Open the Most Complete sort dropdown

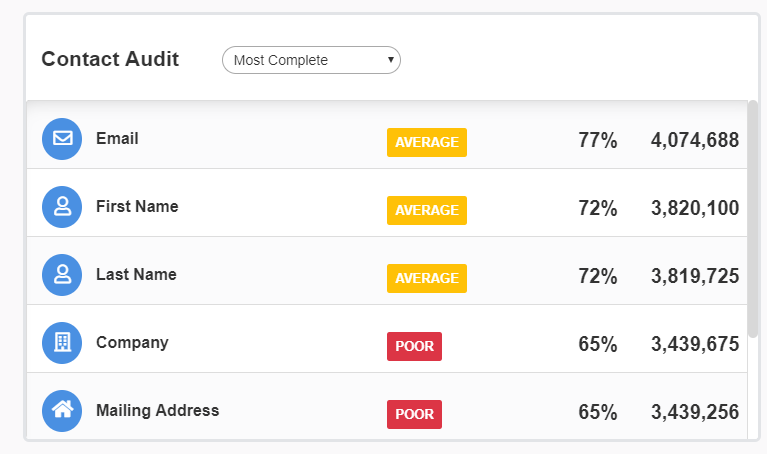311,60
